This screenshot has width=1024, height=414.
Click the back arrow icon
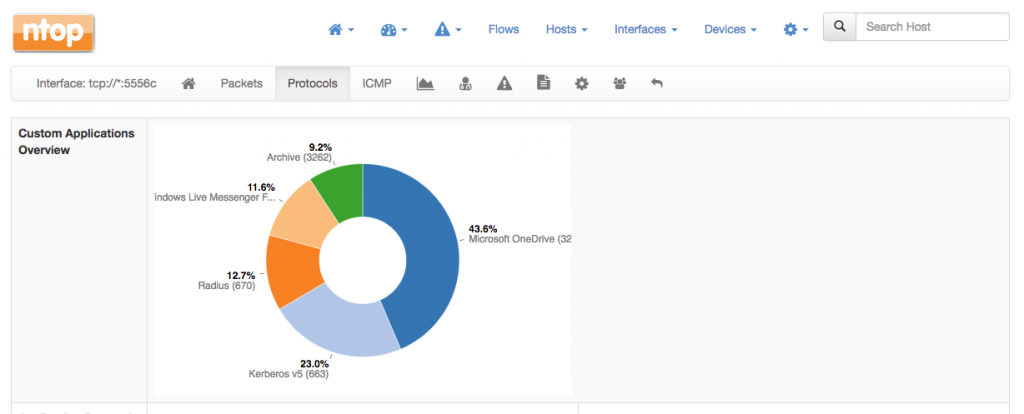tap(657, 84)
